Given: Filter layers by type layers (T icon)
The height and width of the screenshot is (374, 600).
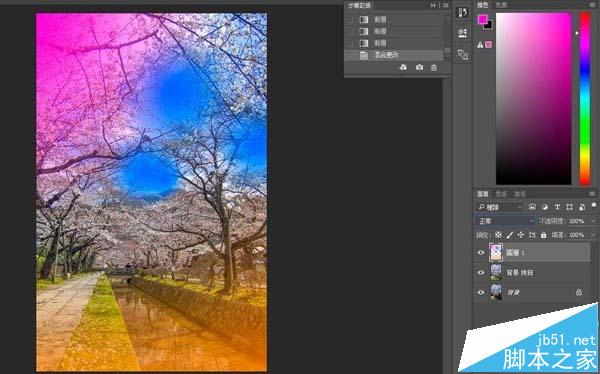Looking at the screenshot, I should [x=557, y=207].
